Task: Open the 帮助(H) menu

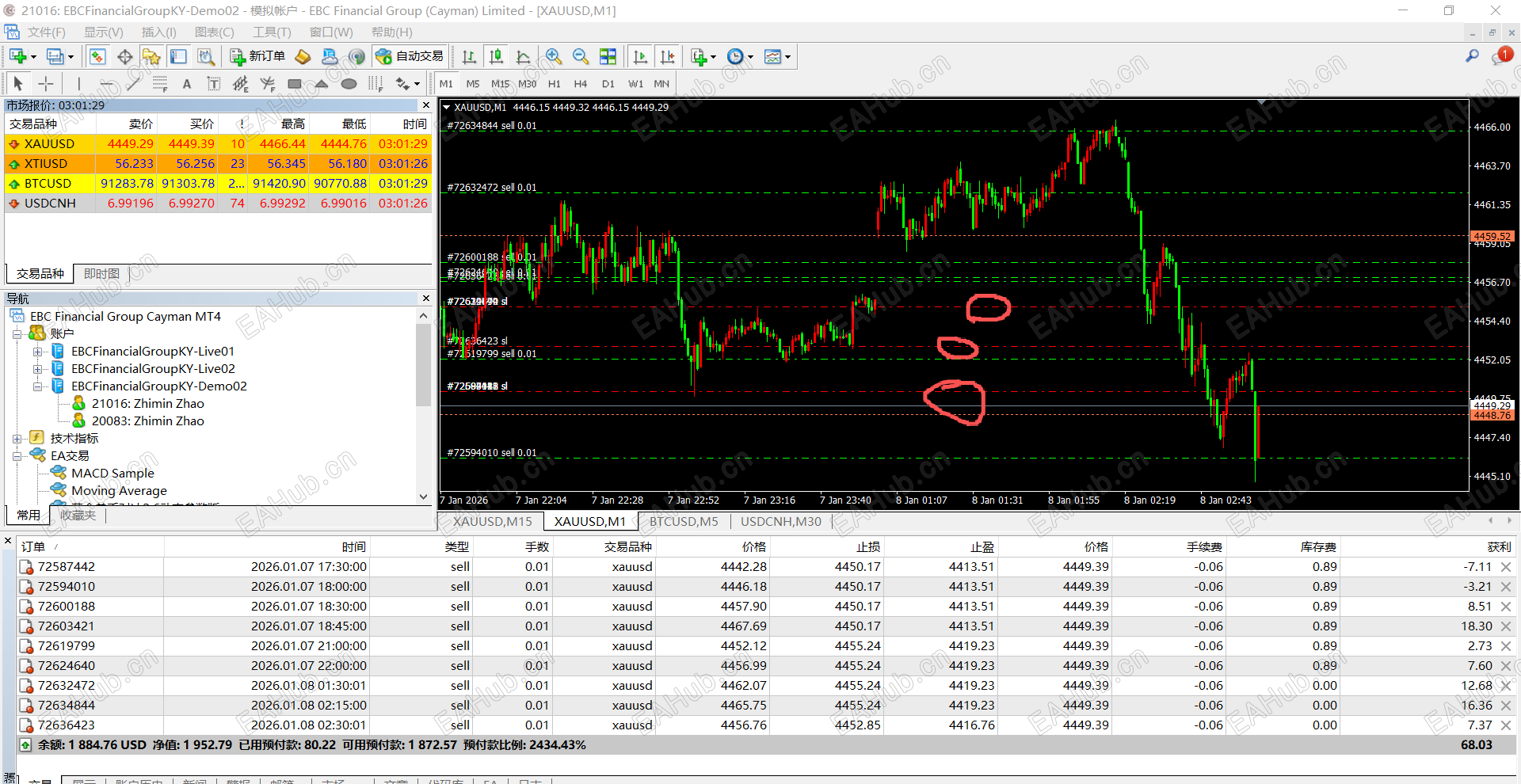Action: coord(391,32)
